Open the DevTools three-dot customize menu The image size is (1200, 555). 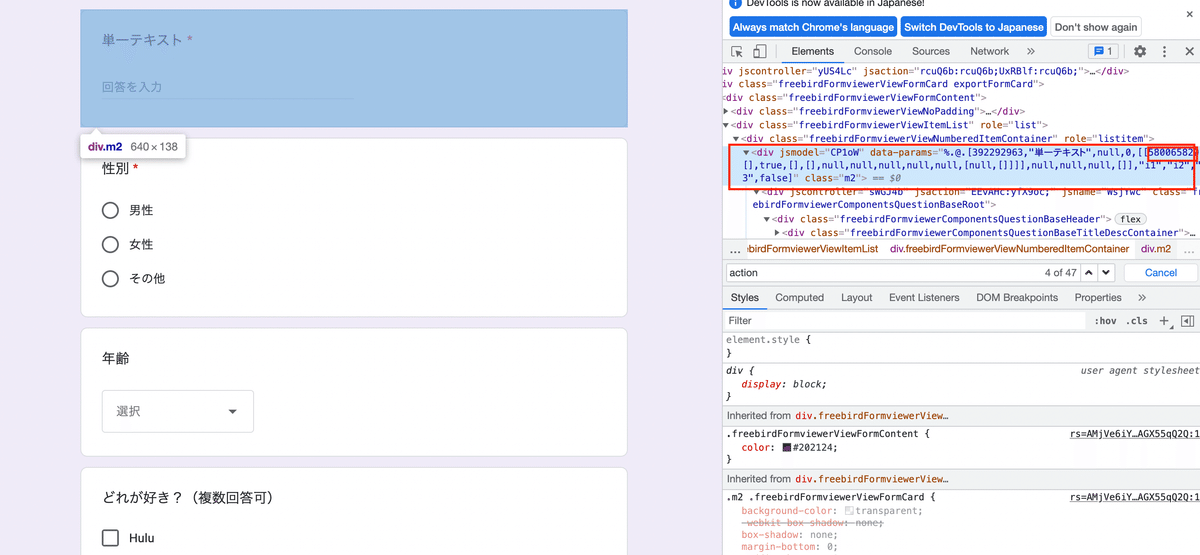(x=1164, y=51)
